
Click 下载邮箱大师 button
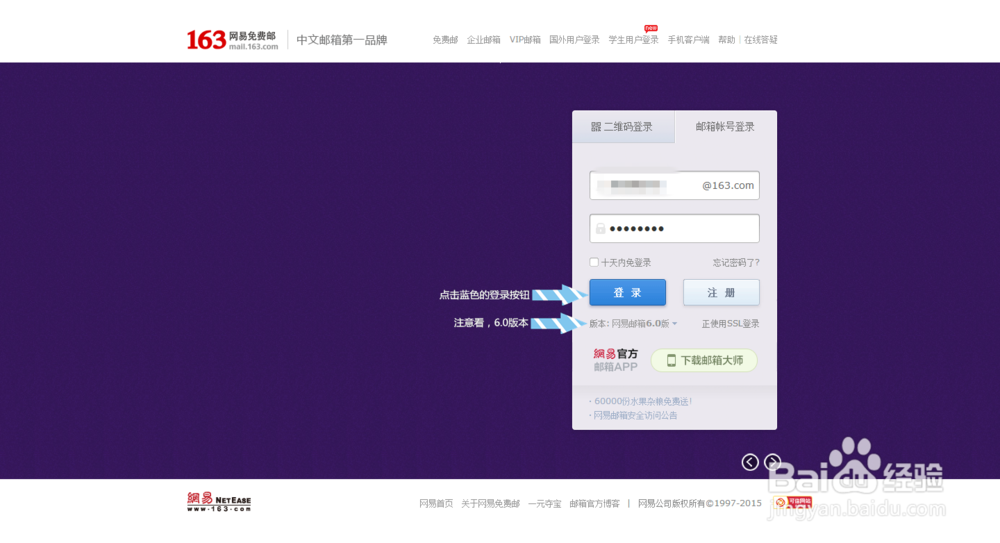click(704, 361)
